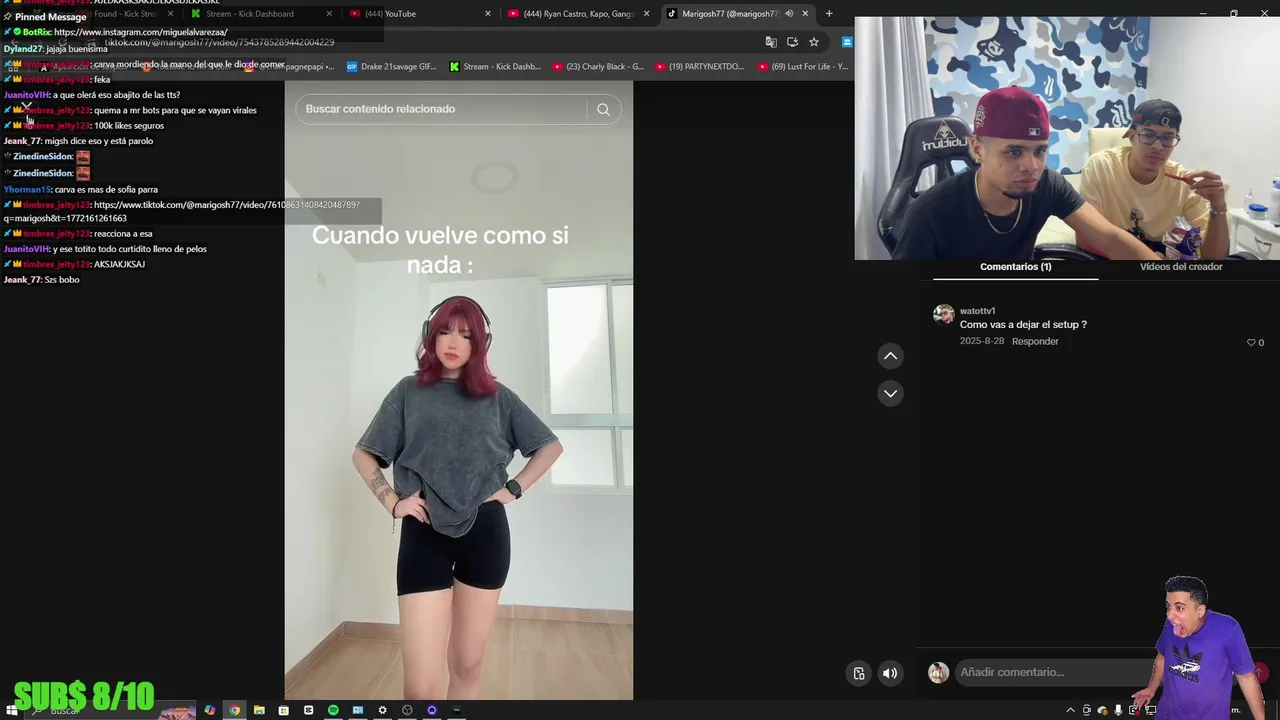Viewport: 1280px width, 720px height.
Task: Open the browser profile icon at toolbar edge
Action: (847, 42)
